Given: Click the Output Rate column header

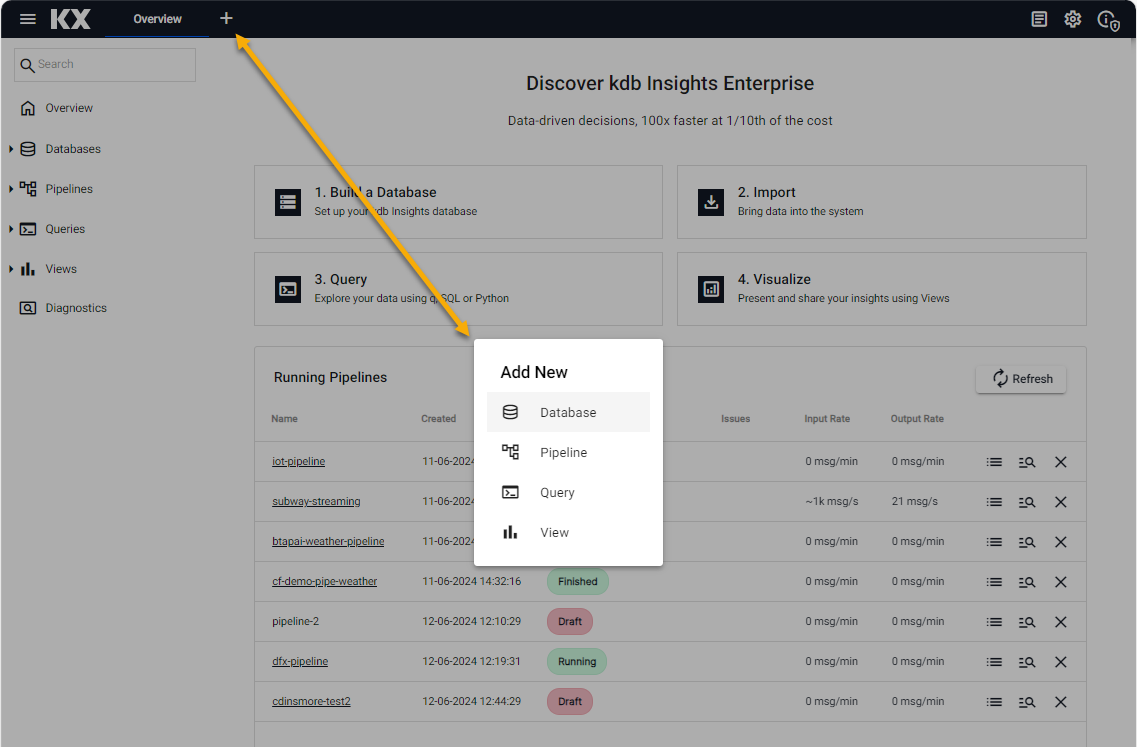Looking at the screenshot, I should point(917,418).
